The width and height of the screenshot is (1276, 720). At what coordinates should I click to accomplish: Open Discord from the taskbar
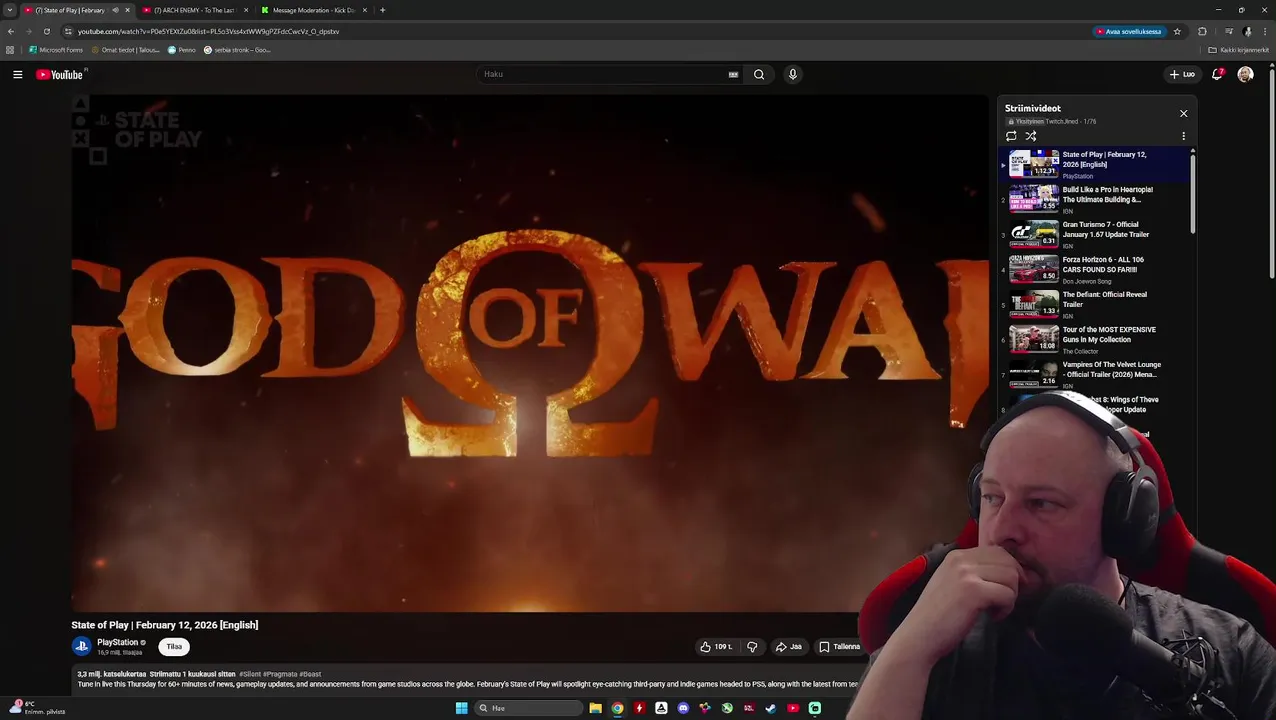coord(683,708)
